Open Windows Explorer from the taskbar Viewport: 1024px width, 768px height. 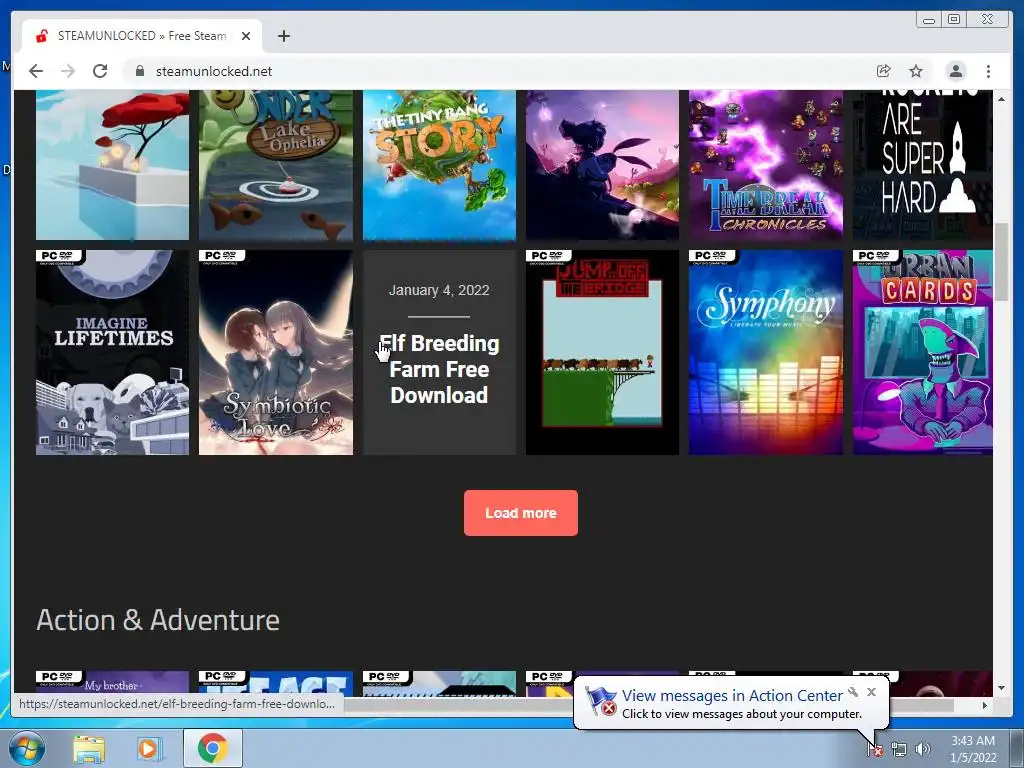[x=89, y=749]
